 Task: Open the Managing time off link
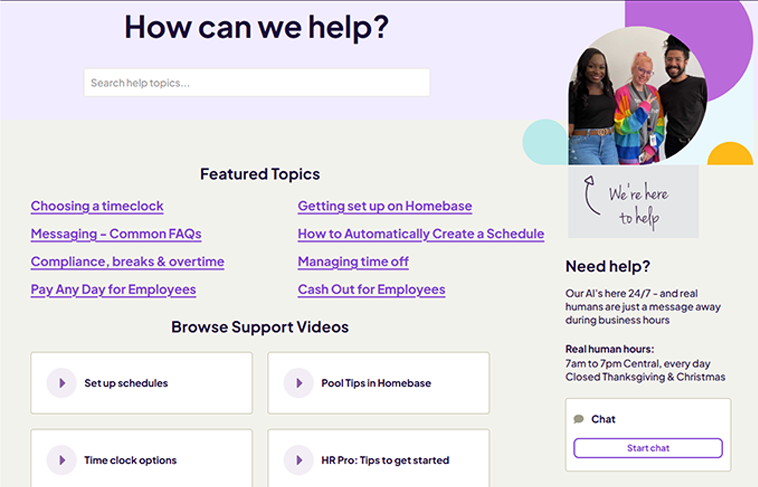(x=353, y=262)
